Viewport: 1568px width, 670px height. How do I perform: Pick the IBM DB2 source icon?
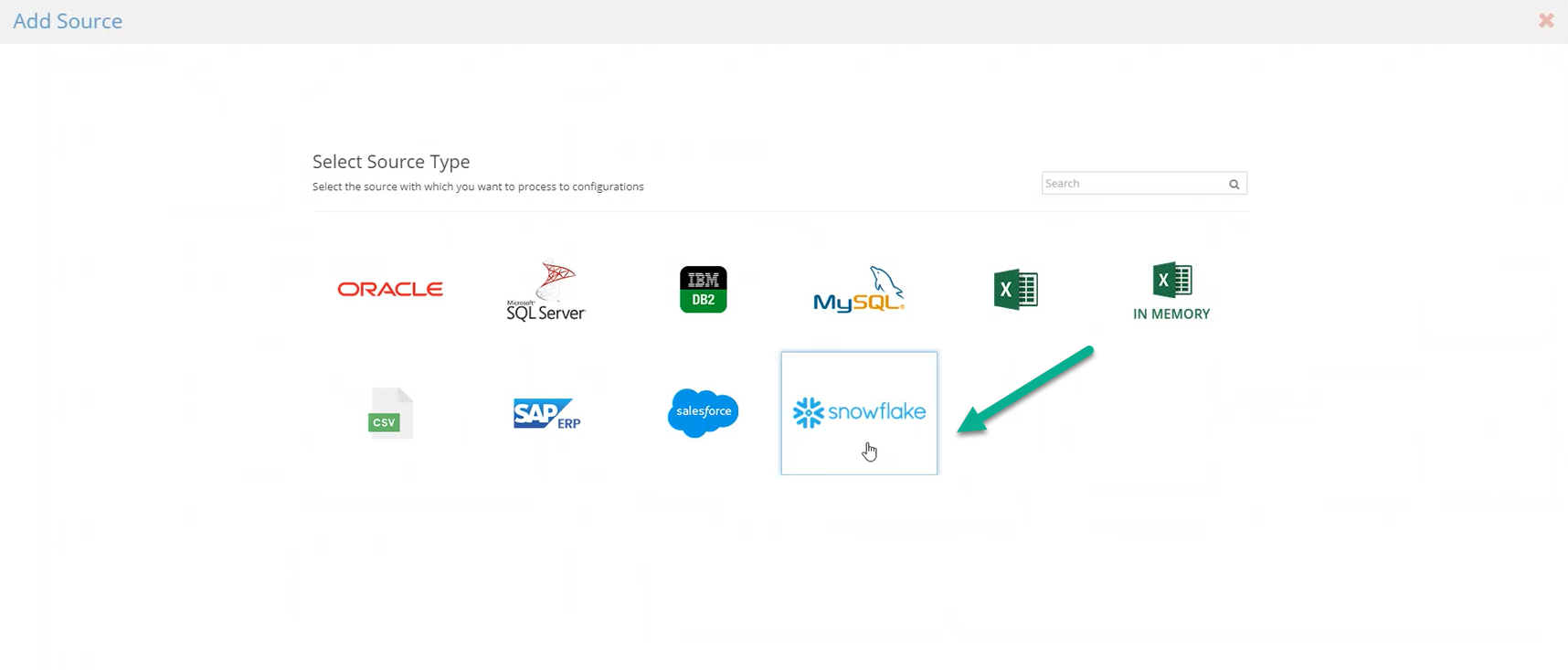(703, 290)
